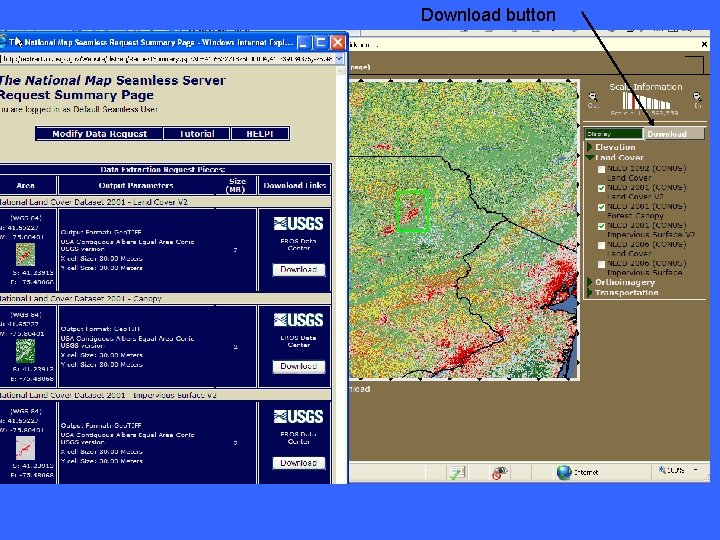Screen dimensions: 720x540
Task: Expand the Orthoimagery layer group
Action: point(590,282)
